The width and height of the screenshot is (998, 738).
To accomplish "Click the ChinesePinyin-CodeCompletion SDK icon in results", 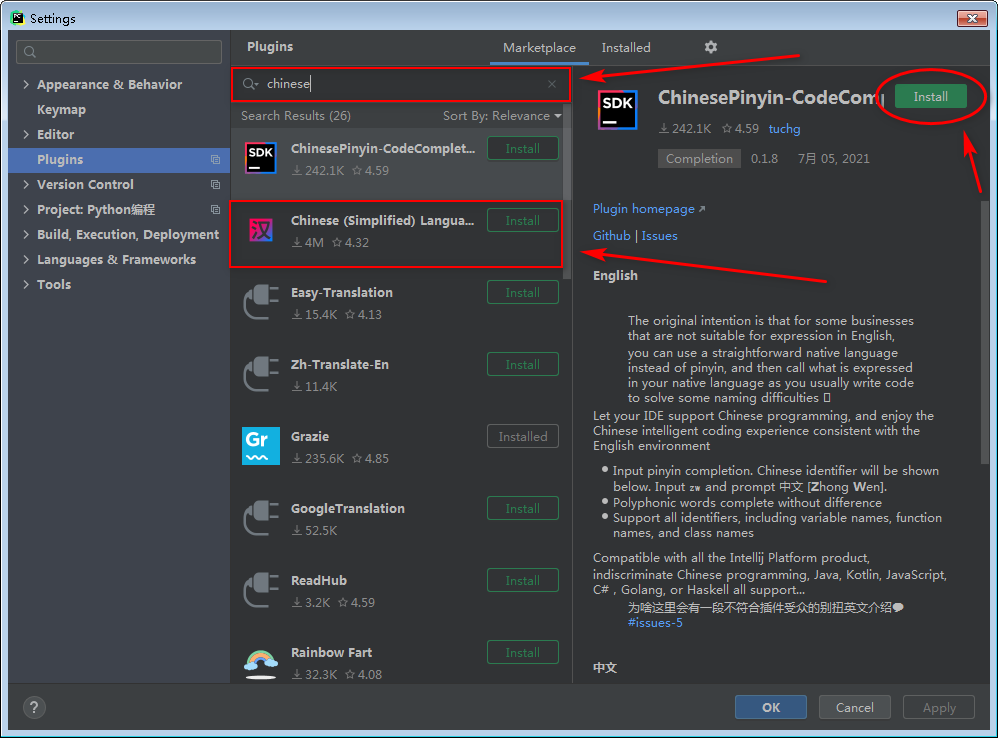I will click(261, 158).
